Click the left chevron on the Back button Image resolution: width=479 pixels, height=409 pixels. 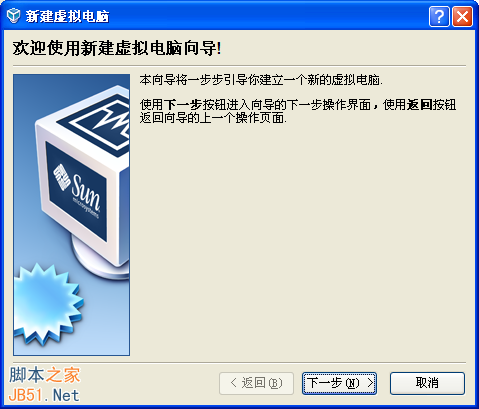(x=234, y=383)
